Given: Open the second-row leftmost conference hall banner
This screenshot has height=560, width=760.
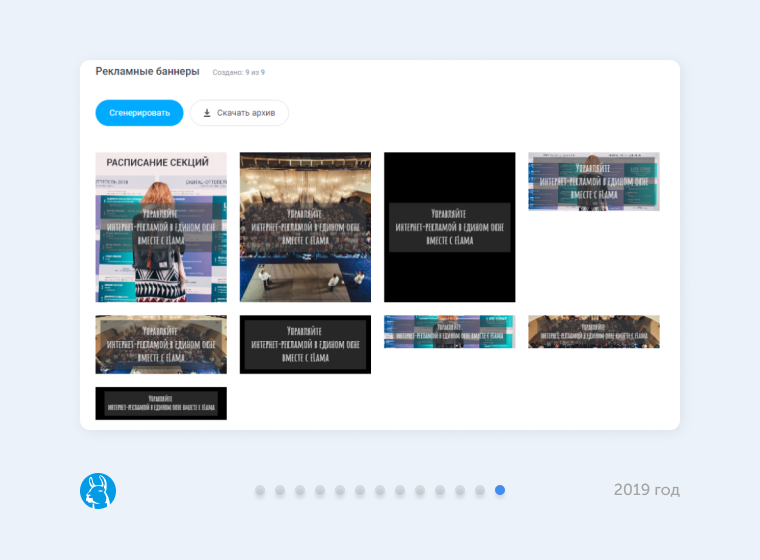Looking at the screenshot, I should pyautogui.click(x=161, y=344).
